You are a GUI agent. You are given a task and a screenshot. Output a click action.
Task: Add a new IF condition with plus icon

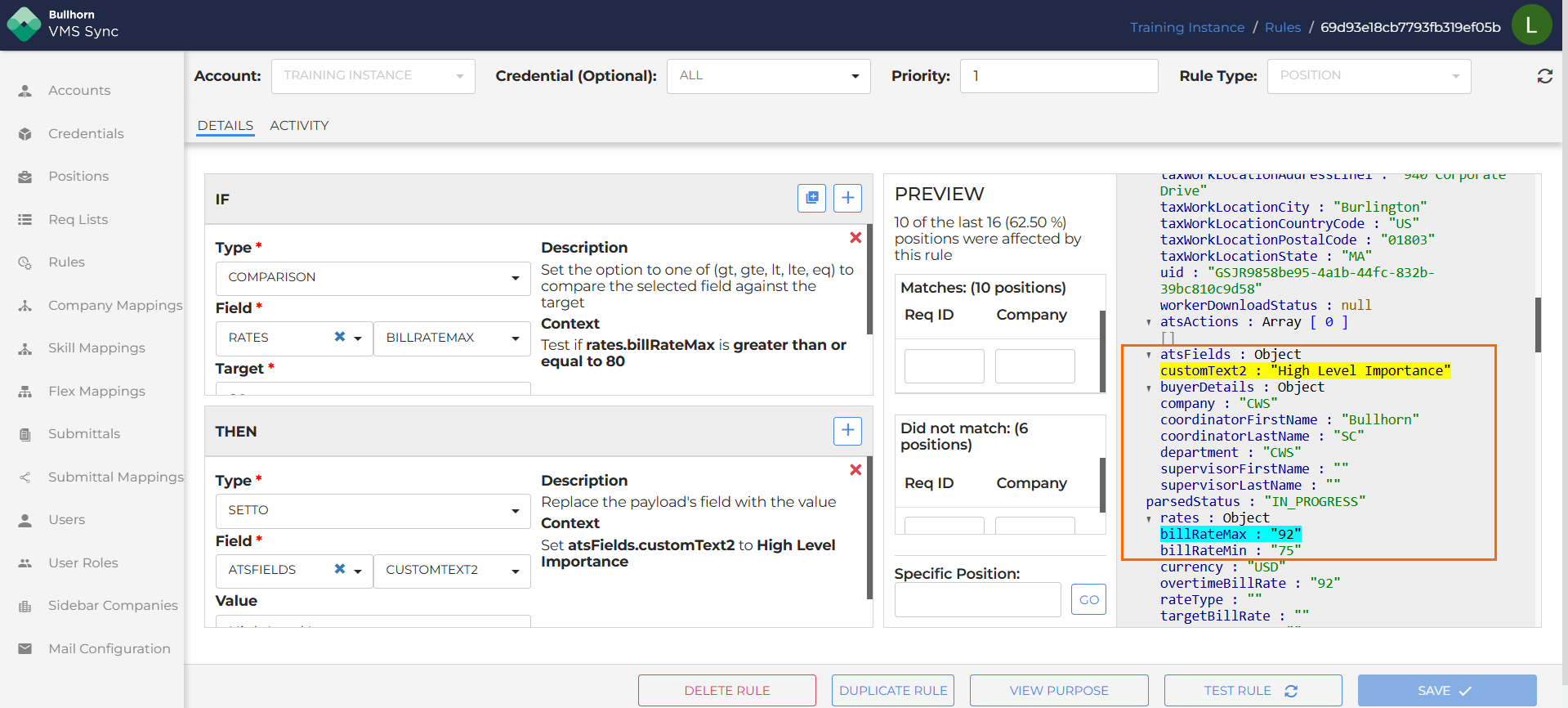tap(847, 198)
